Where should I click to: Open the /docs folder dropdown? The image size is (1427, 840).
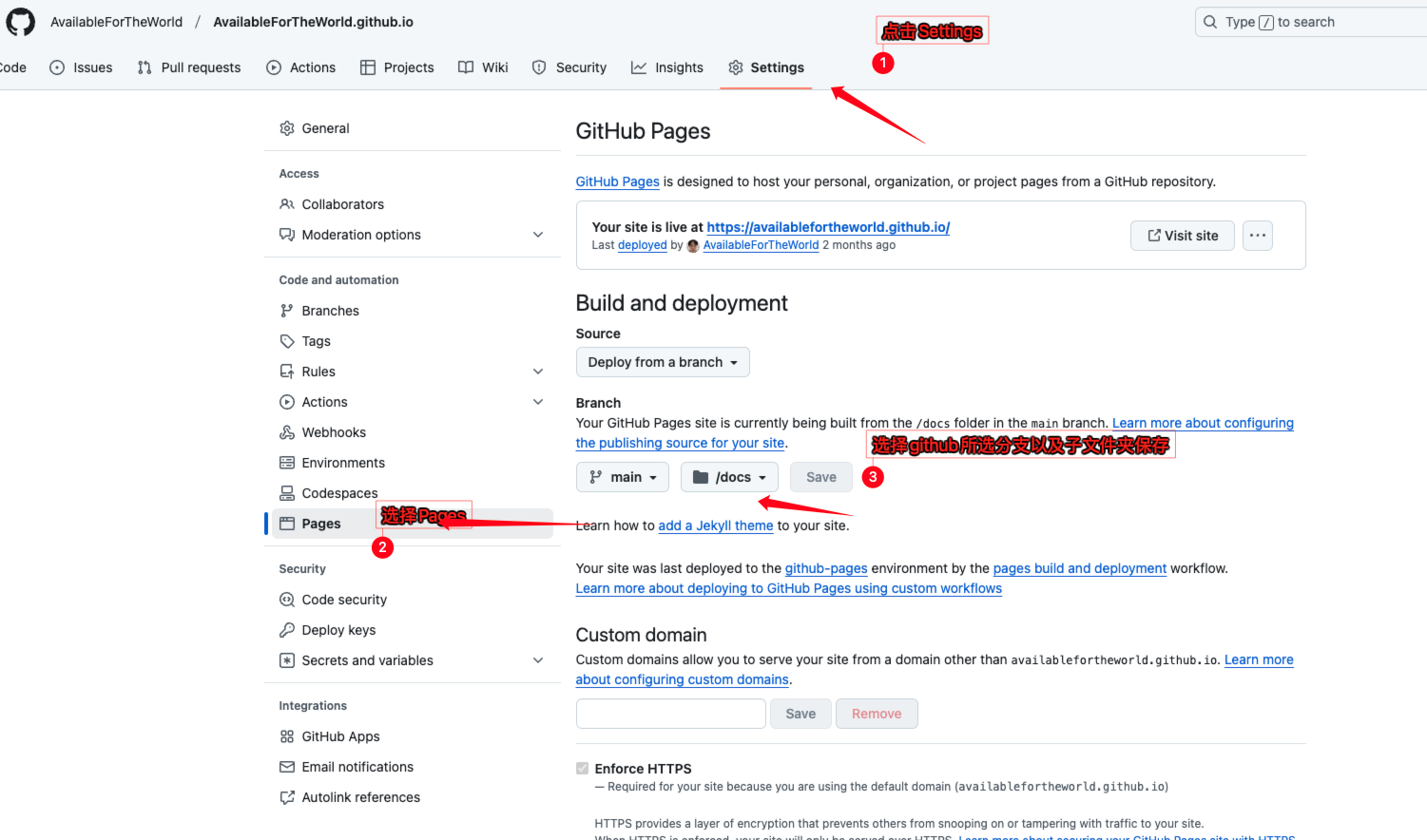coord(729,477)
